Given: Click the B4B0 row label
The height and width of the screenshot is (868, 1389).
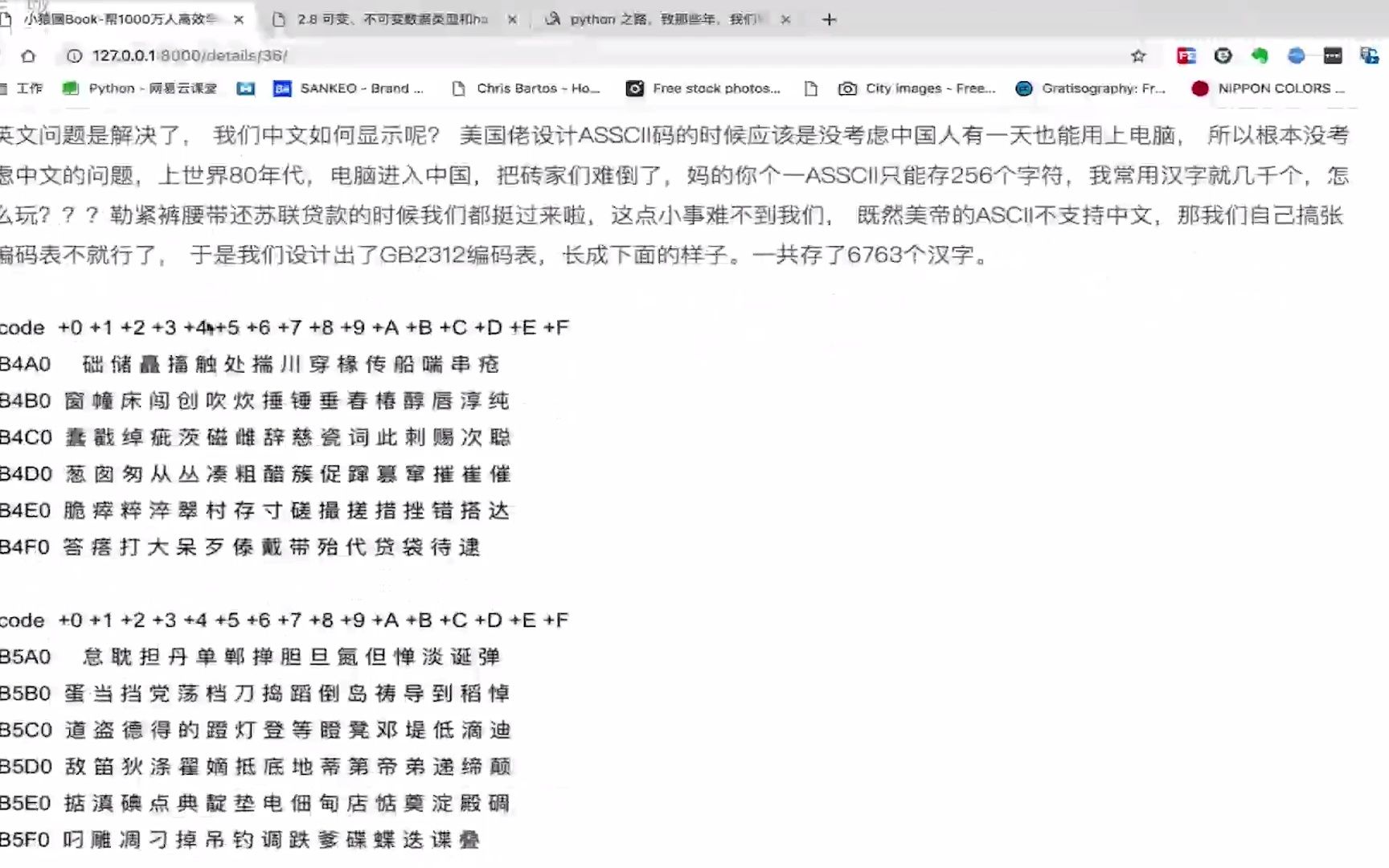Looking at the screenshot, I should pyautogui.click(x=26, y=401).
